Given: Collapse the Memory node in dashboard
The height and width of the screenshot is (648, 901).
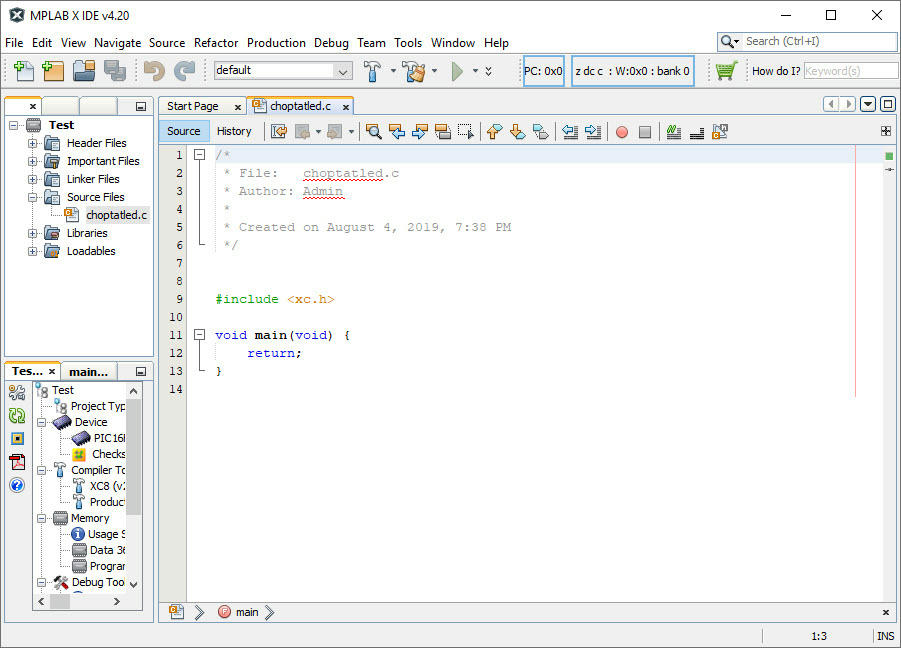Looking at the screenshot, I should [41, 518].
